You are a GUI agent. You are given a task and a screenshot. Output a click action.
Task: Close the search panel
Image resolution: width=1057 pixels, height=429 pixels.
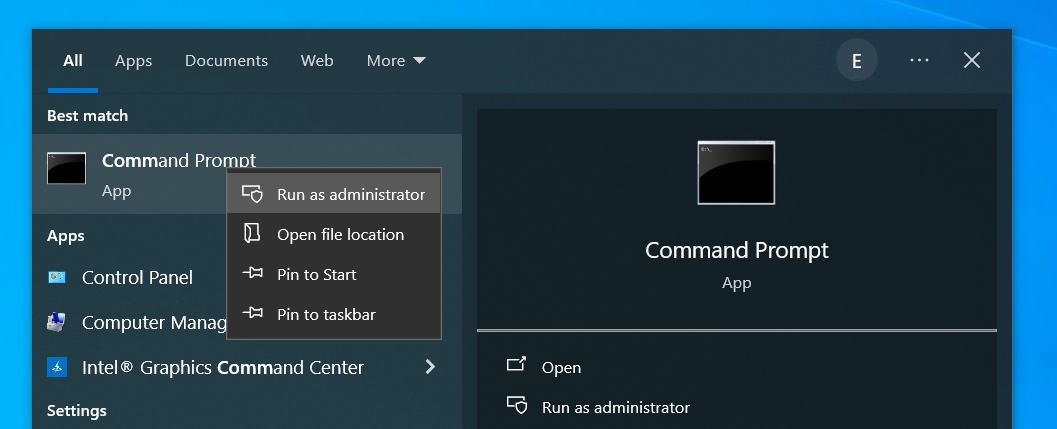pos(971,60)
